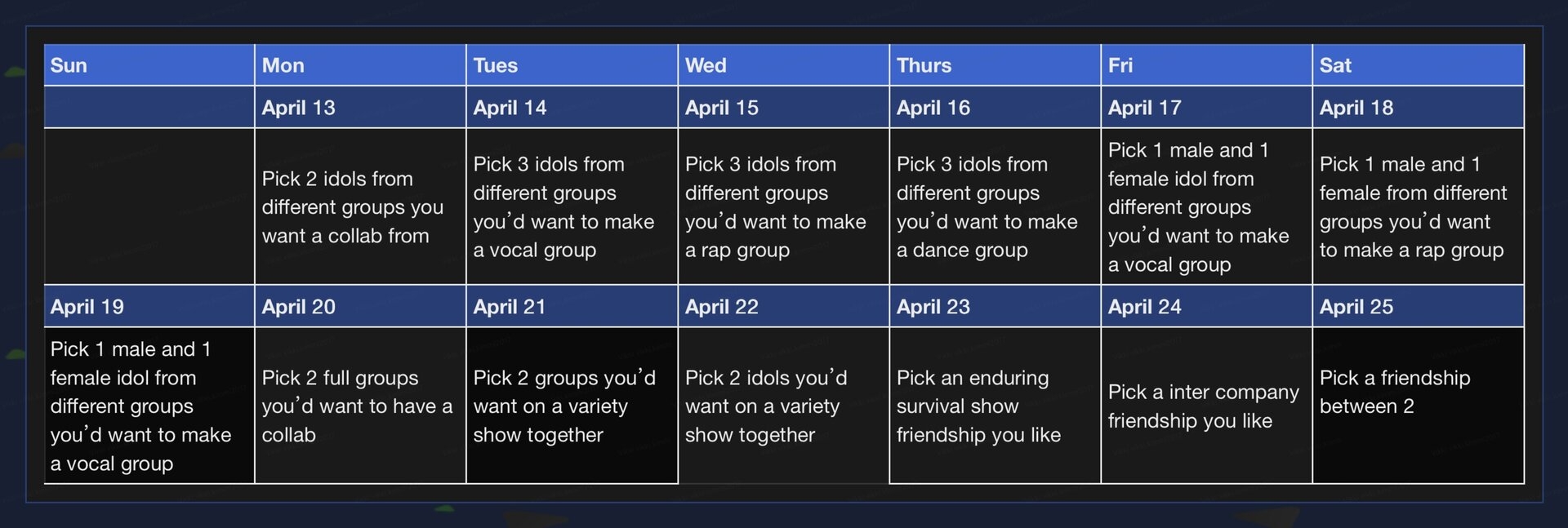Click the April 19 date cell
This screenshot has height=528, width=1568.
(149, 307)
